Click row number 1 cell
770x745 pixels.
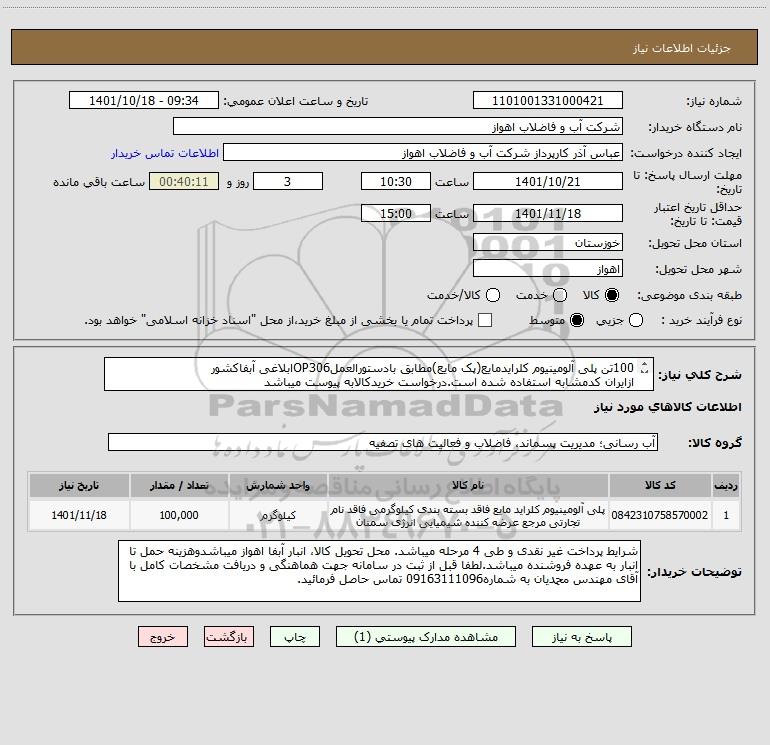[726, 515]
